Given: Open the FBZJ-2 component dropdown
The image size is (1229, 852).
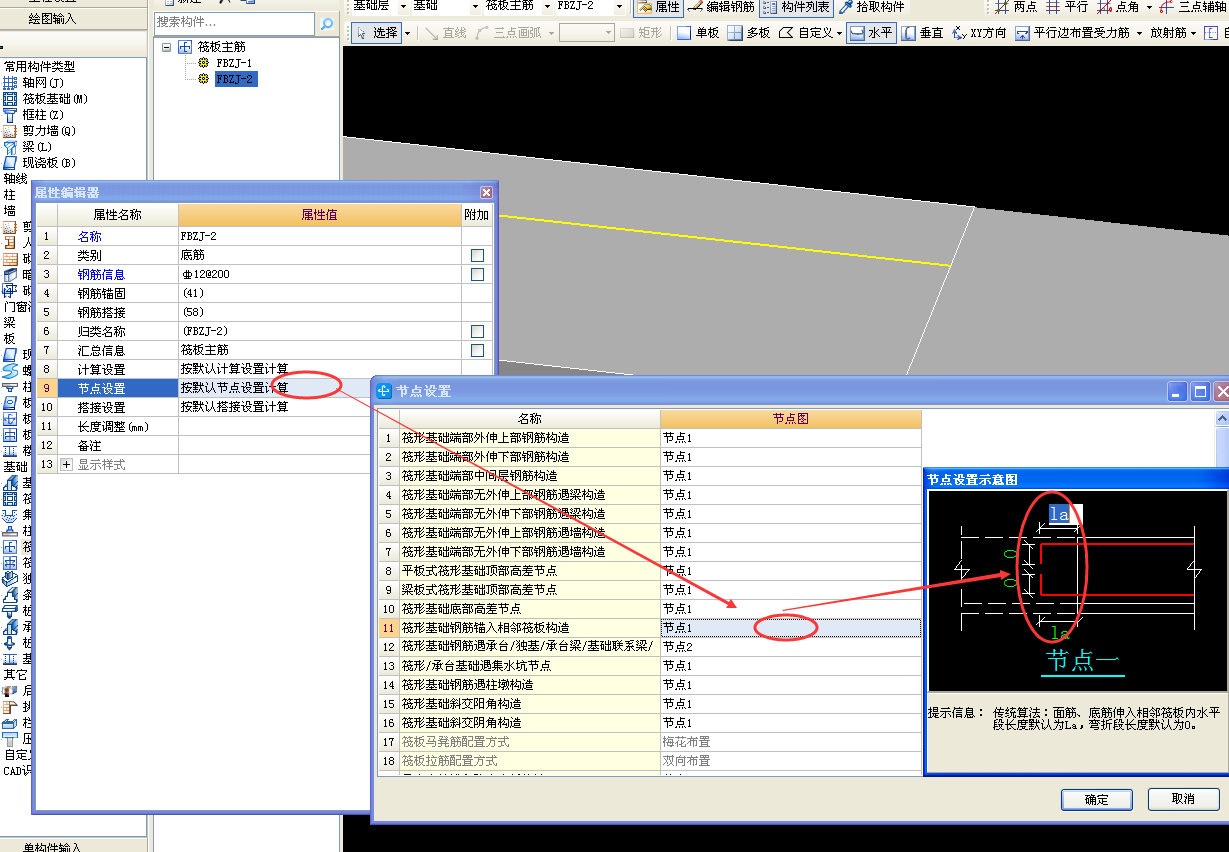Looking at the screenshot, I should (x=619, y=7).
